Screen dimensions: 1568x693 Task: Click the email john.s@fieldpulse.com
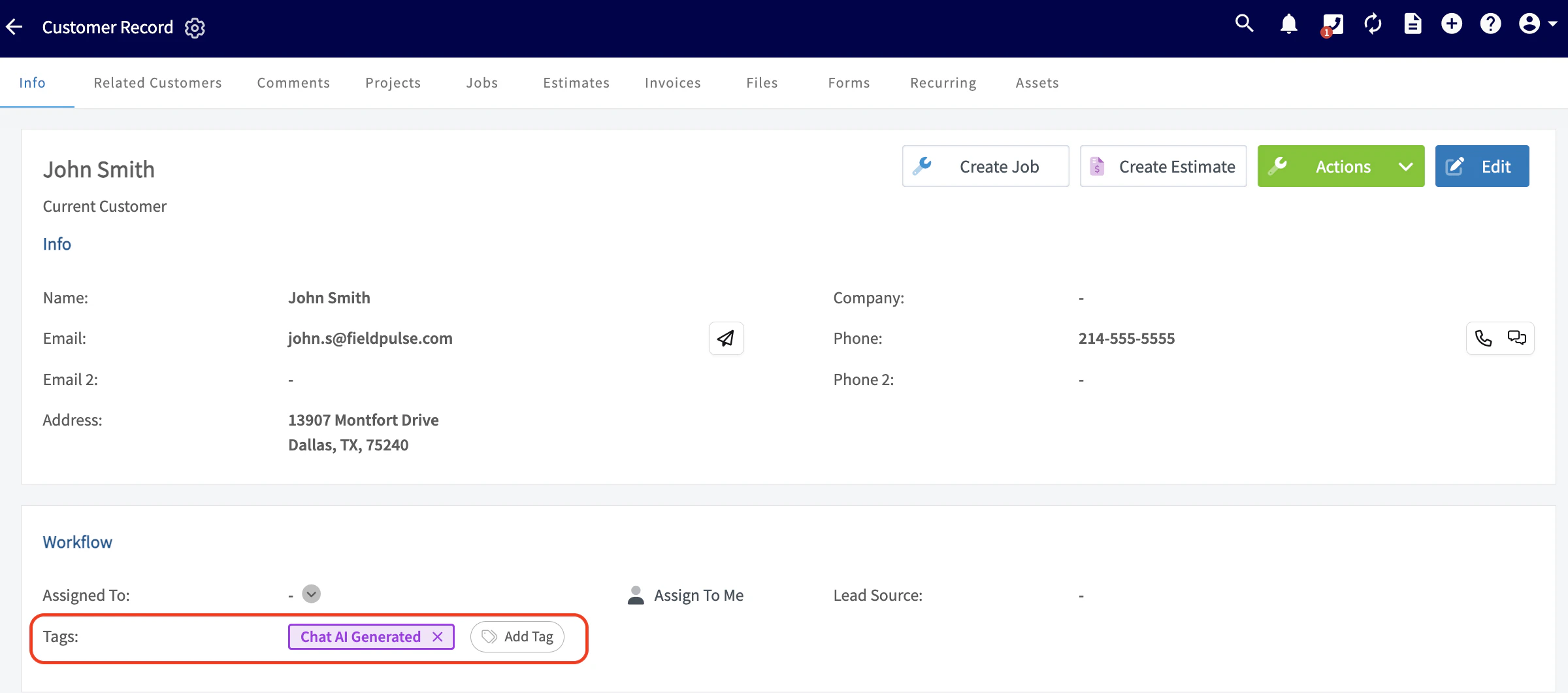(x=370, y=338)
